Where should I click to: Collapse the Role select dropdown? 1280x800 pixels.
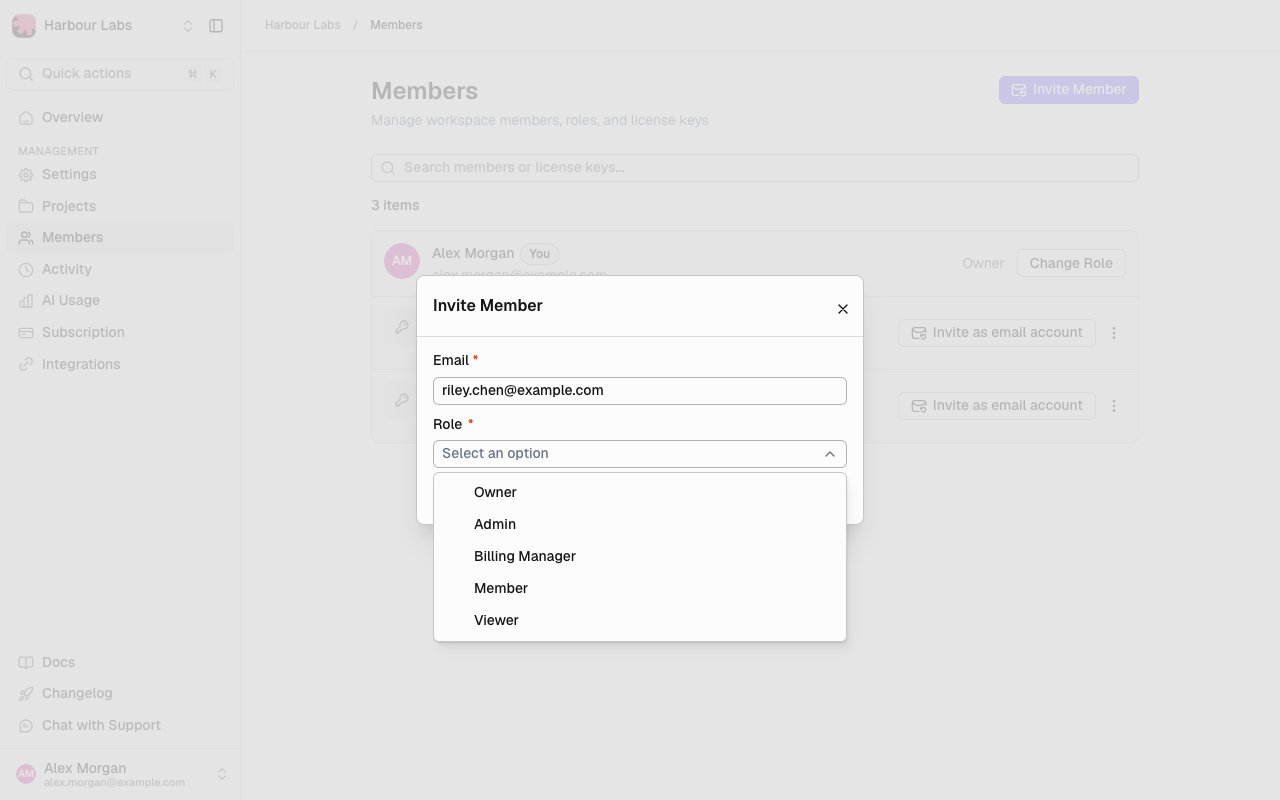(x=640, y=454)
